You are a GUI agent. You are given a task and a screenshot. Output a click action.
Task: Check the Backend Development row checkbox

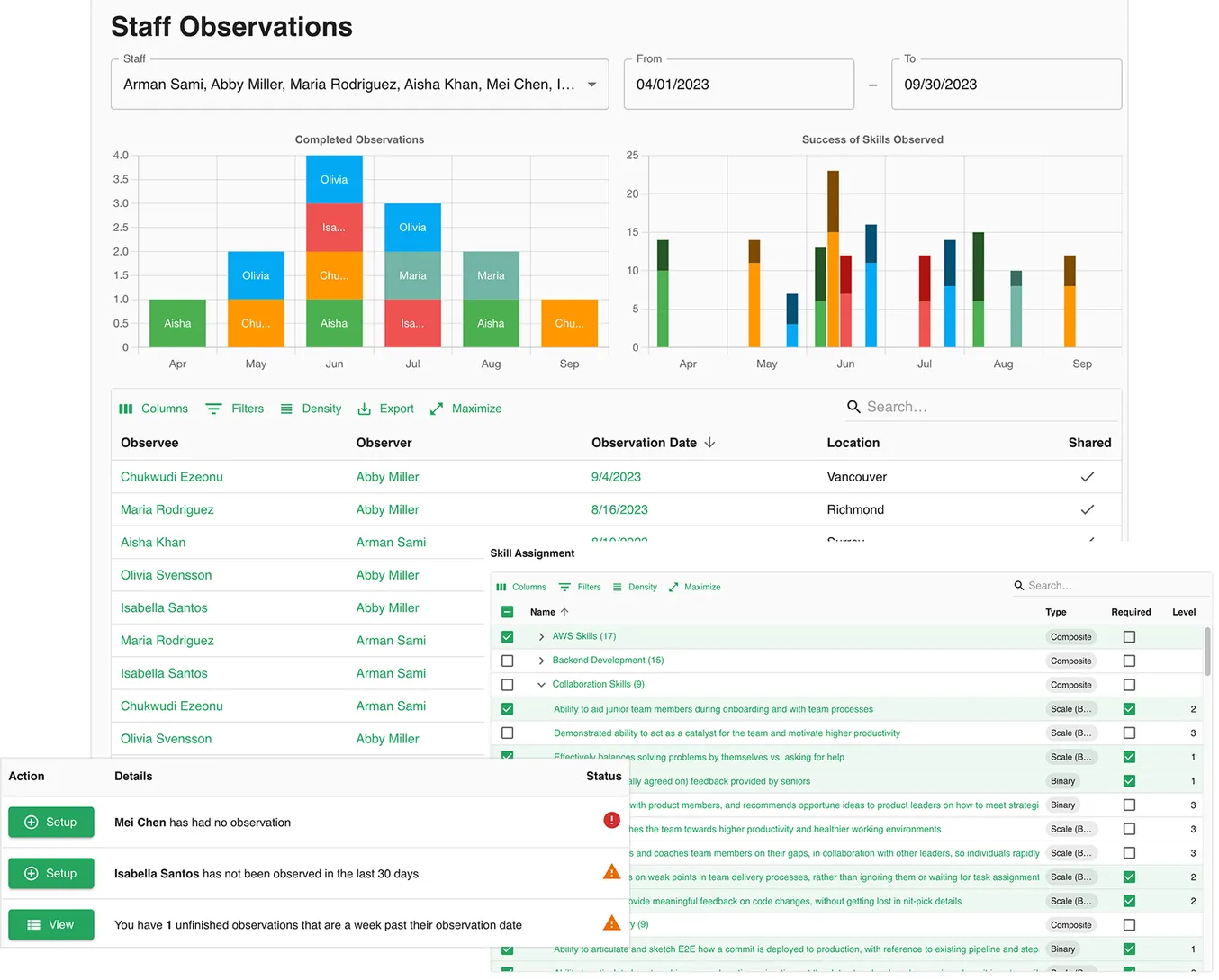pos(508,661)
